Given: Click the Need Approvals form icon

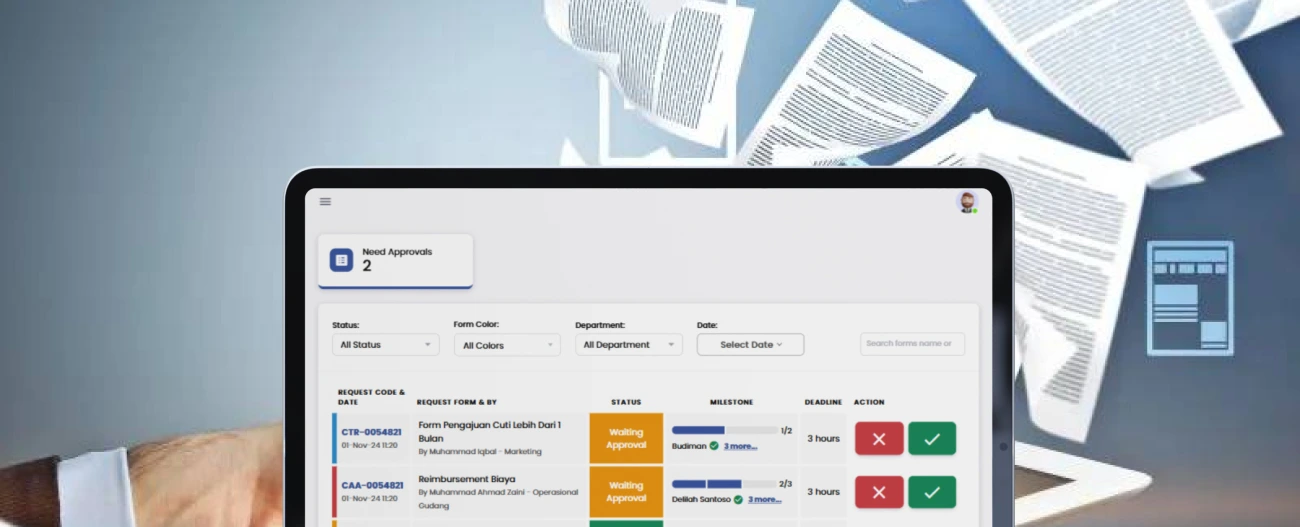Looking at the screenshot, I should tap(341, 260).
